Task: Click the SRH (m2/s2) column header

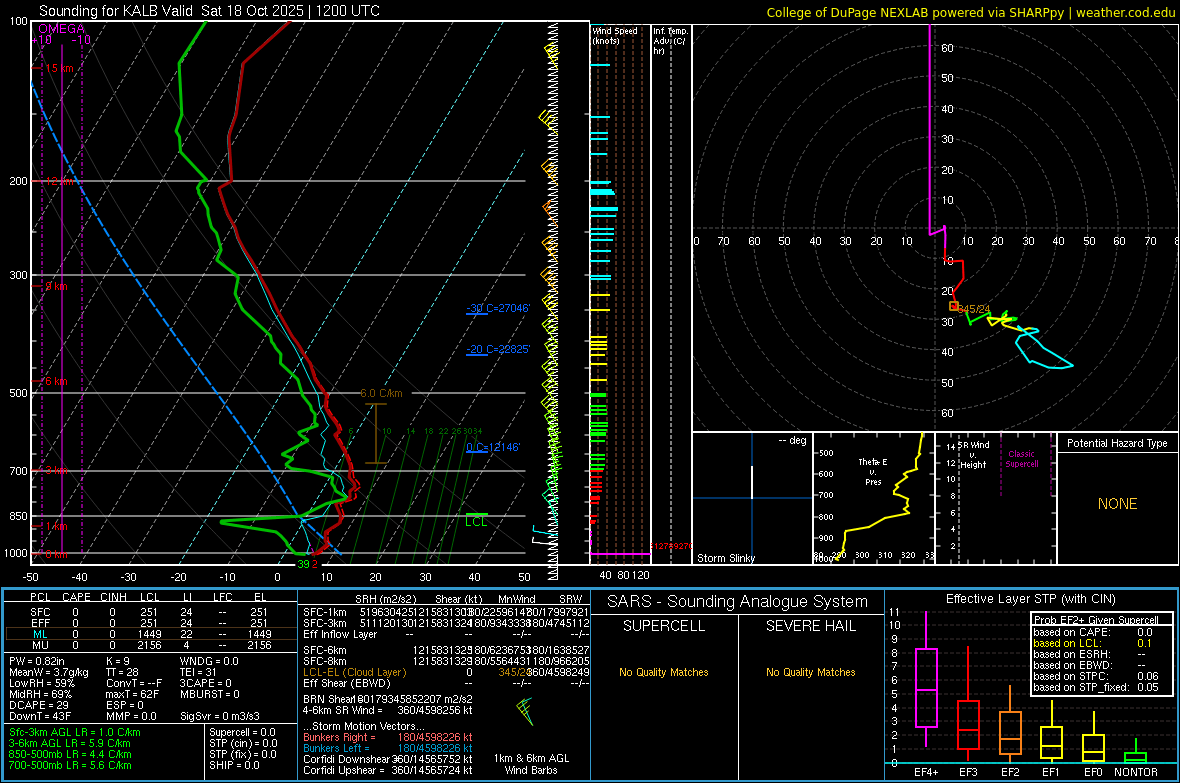Action: [384, 599]
